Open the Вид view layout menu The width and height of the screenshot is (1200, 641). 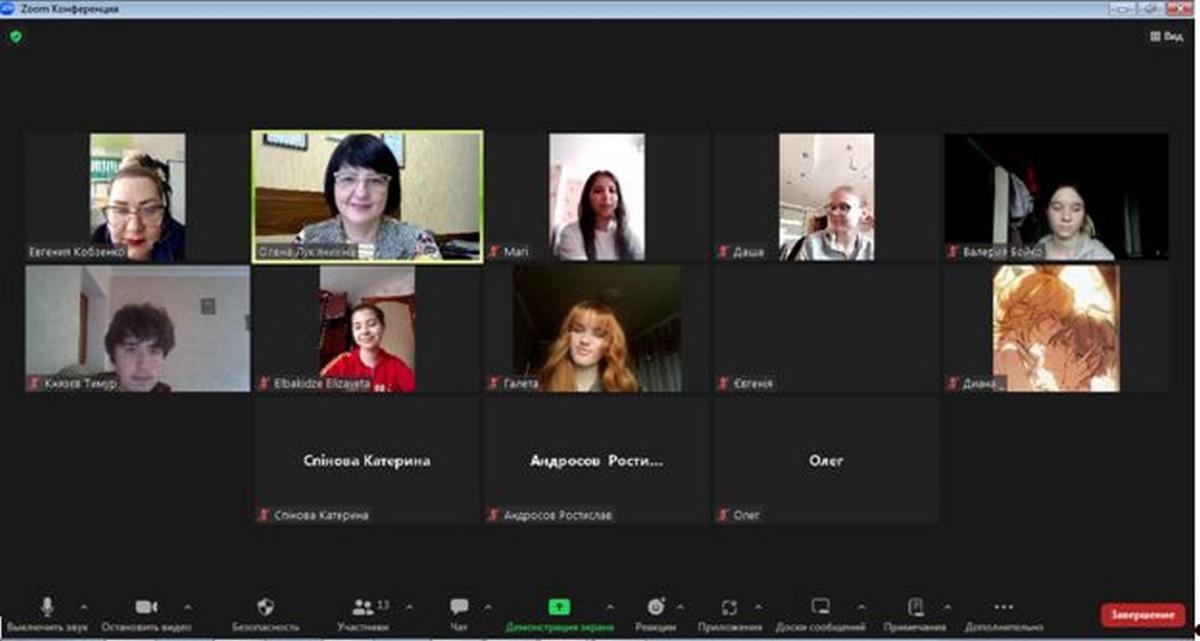coord(1167,36)
